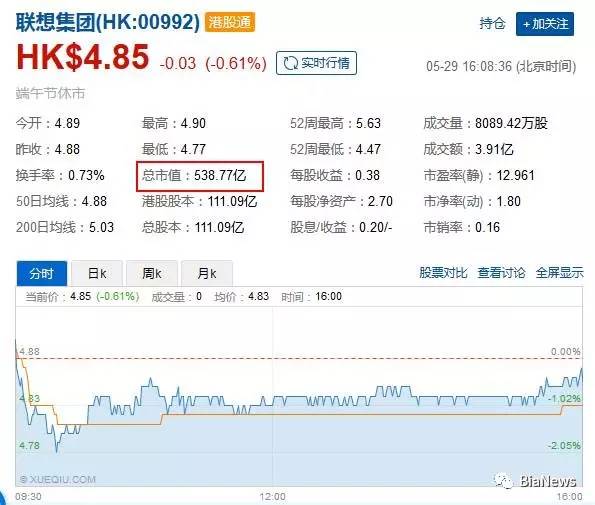
Task: Click the timestamp 05-29 16:08:36 (北京时间)
Action: [501, 66]
